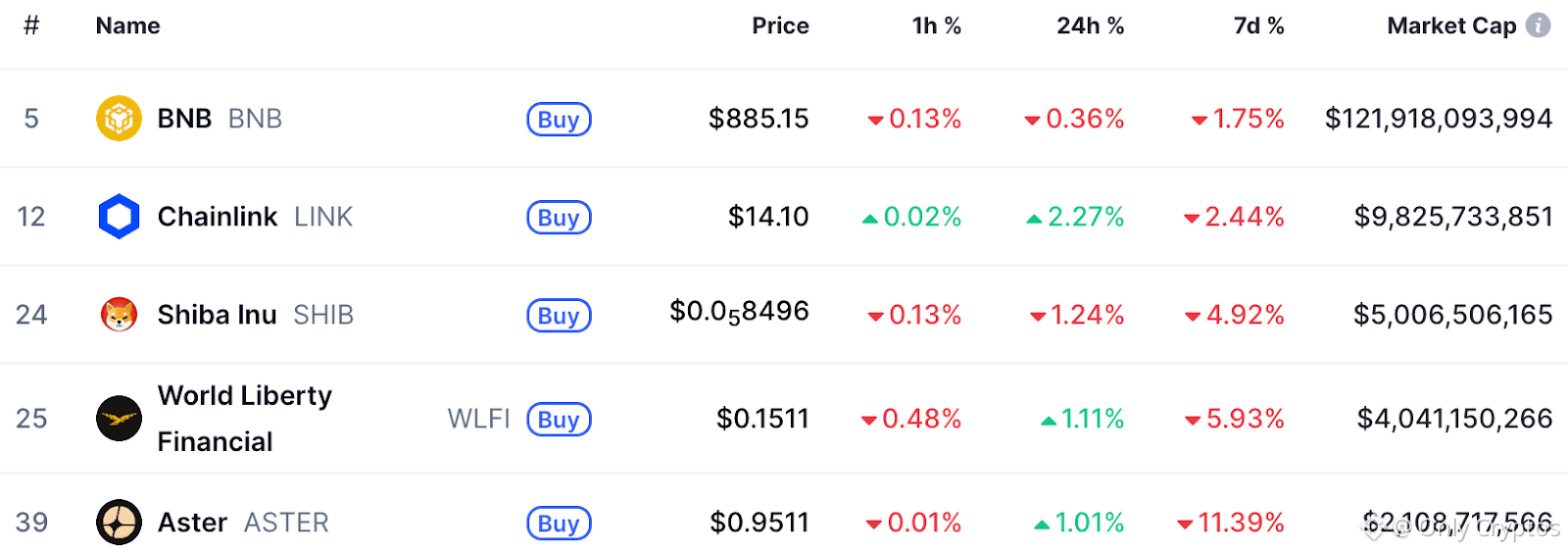Open the World Liberty Financial name link
Screen dimensions: 1568x552
click(244, 419)
